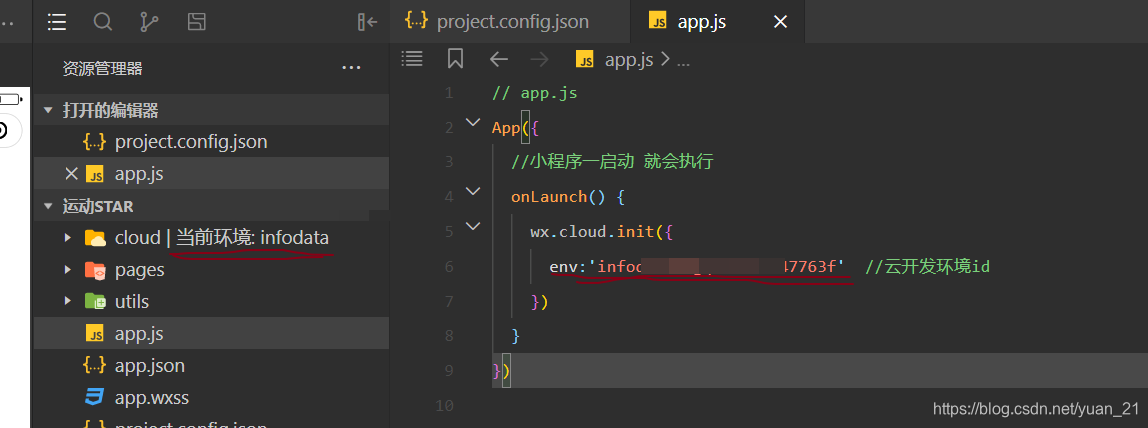Expand the cloud folder arrow

(67, 238)
